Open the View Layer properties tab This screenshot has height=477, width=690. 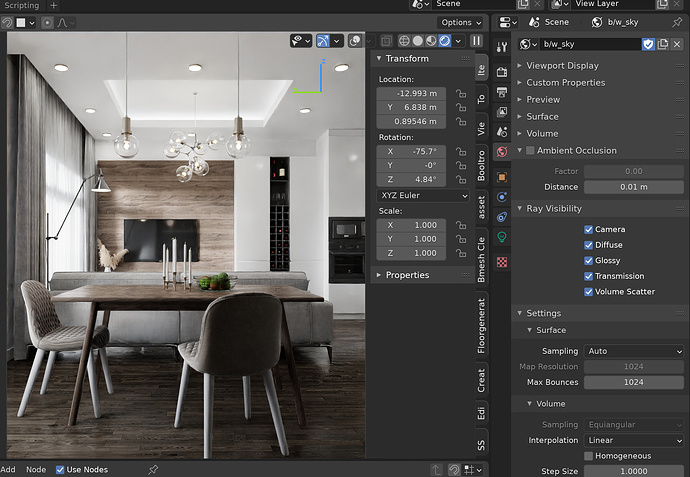[502, 112]
